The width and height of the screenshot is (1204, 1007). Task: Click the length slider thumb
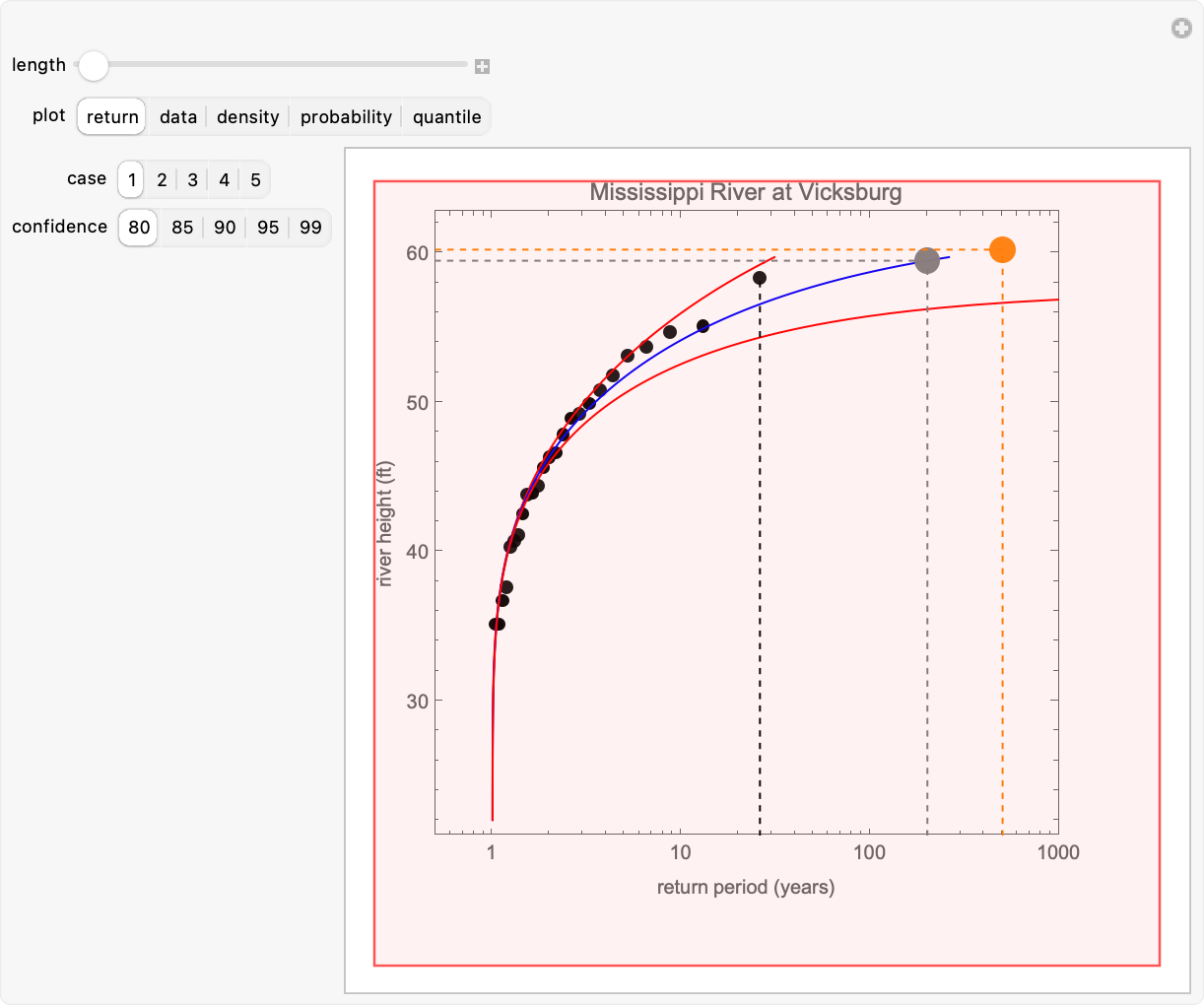(x=94, y=65)
